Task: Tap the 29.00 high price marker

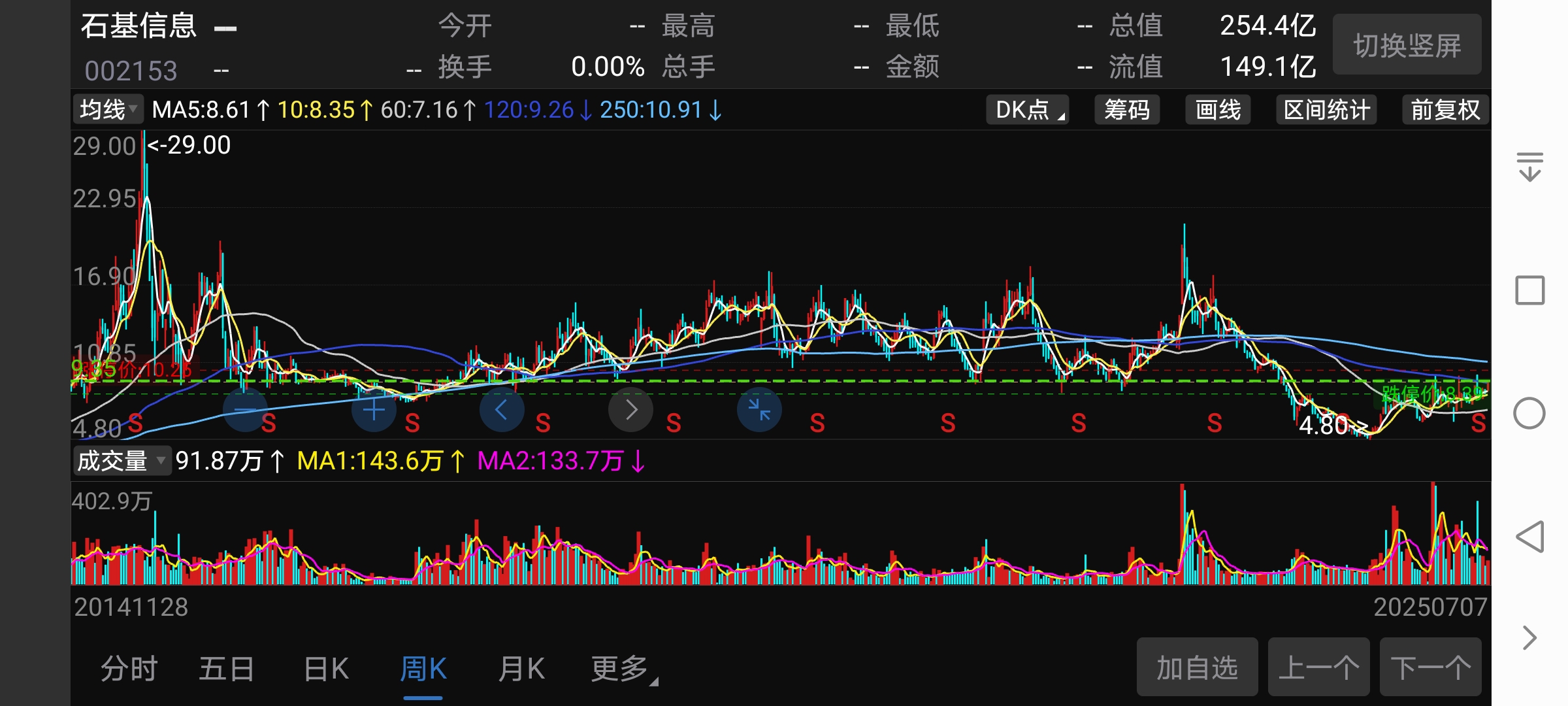Action: (189, 145)
